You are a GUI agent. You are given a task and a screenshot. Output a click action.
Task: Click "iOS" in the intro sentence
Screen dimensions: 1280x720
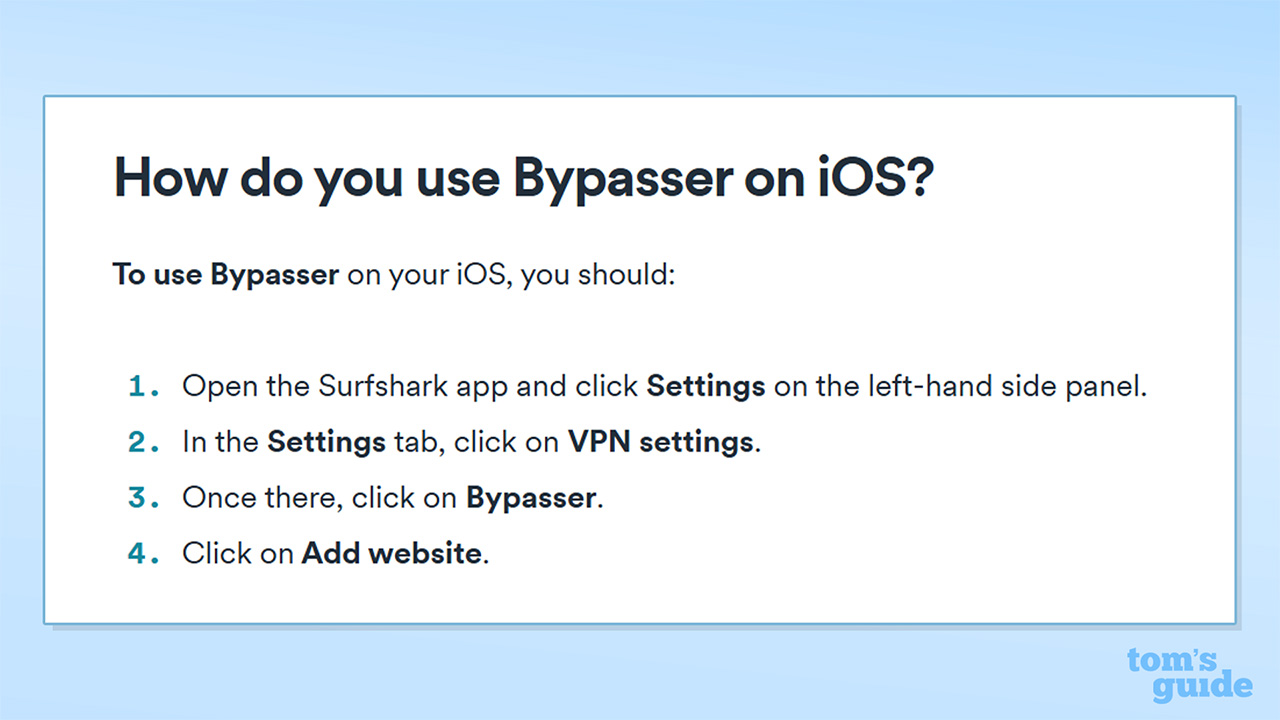point(483,275)
